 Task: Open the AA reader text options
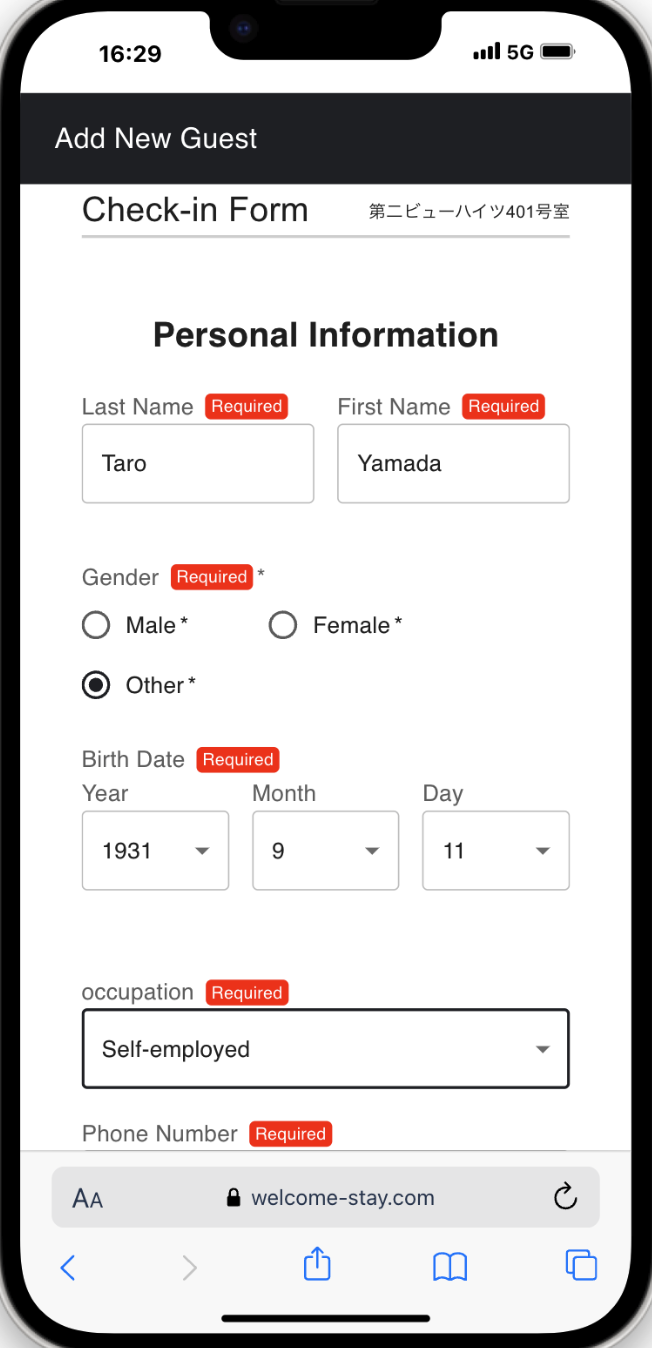pos(88,1198)
